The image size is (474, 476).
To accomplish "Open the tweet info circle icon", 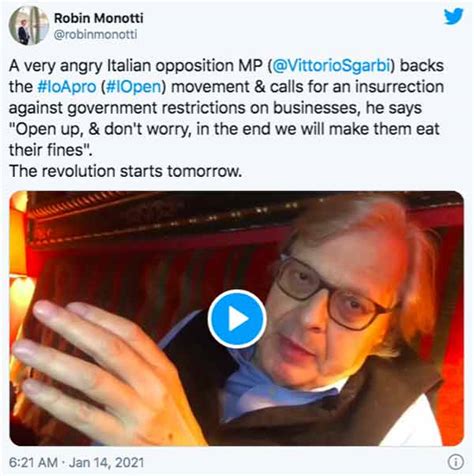I will [x=455, y=462].
